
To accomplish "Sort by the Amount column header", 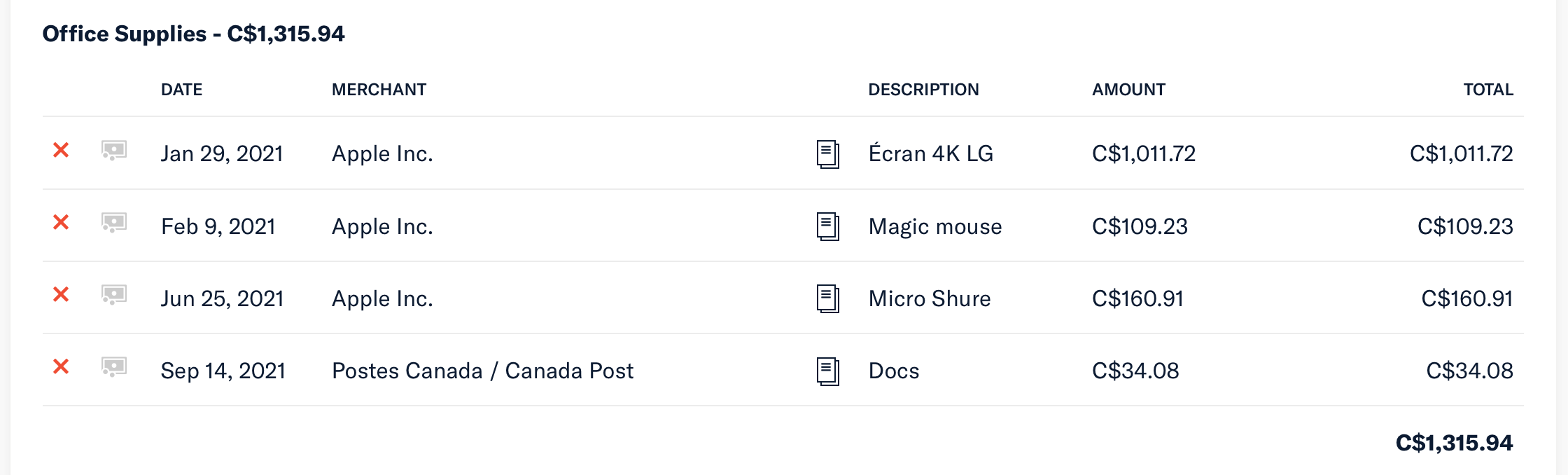I will [1128, 90].
